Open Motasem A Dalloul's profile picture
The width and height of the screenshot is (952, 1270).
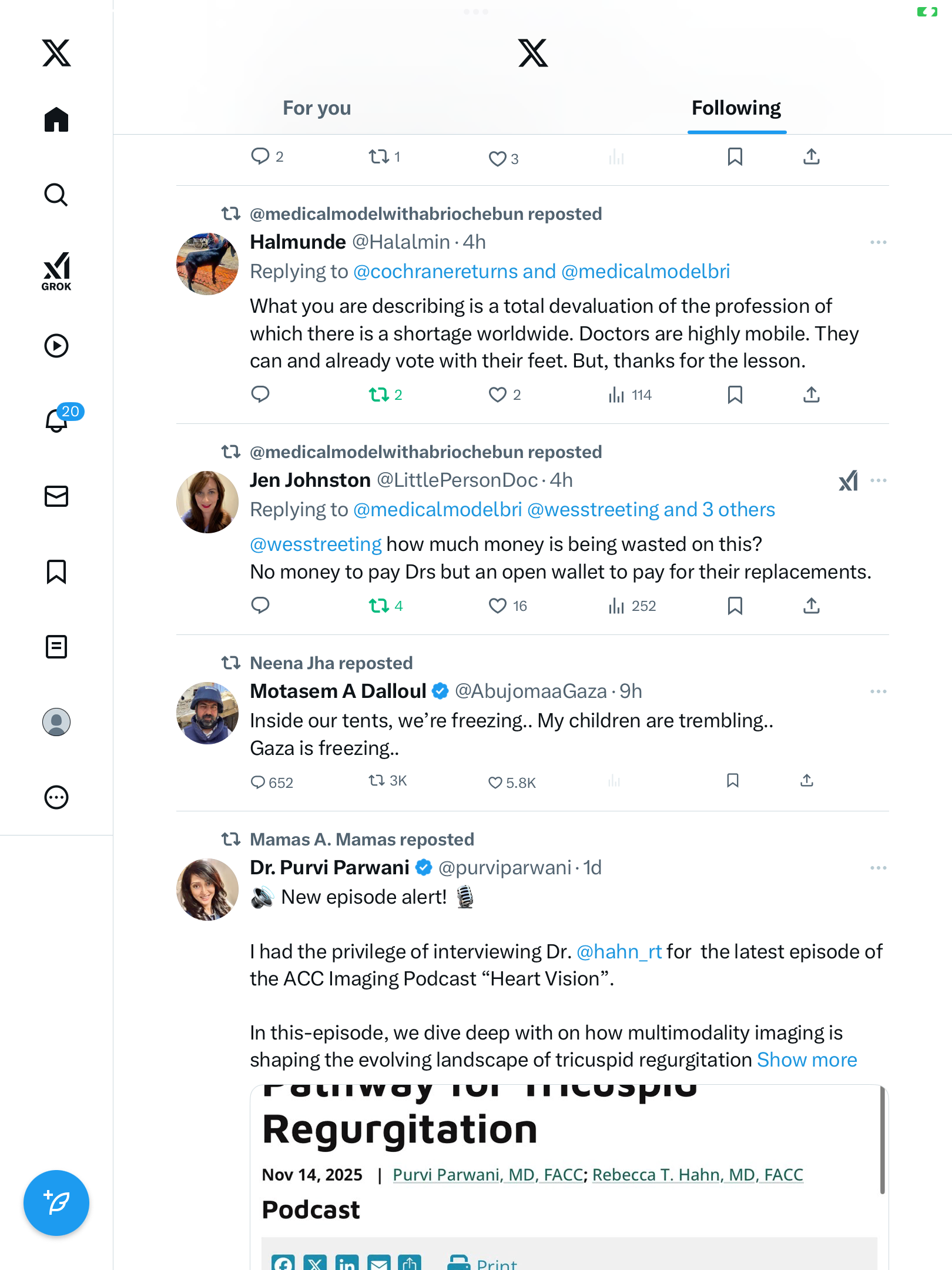coord(207,713)
